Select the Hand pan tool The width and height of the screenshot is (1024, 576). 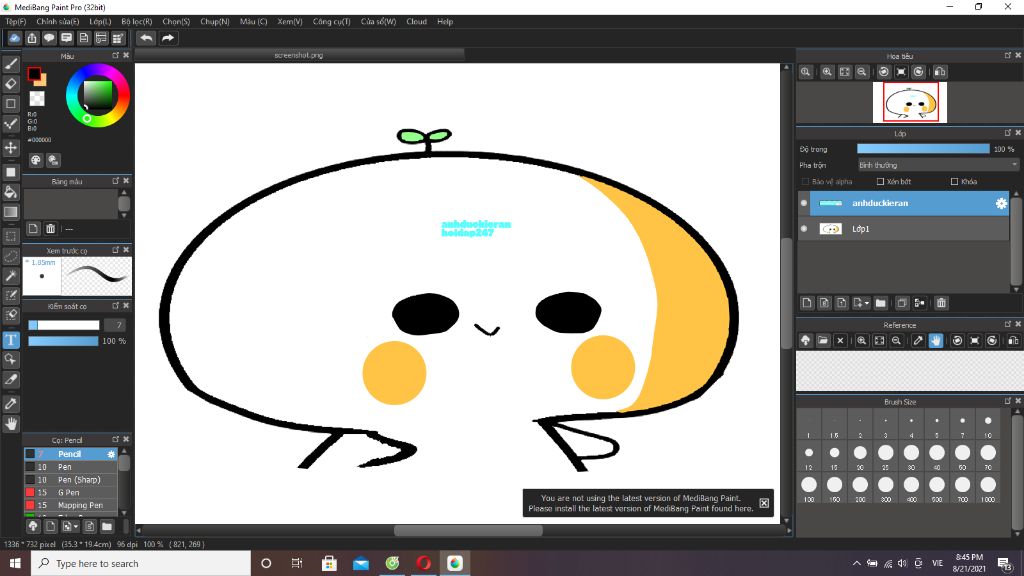click(x=11, y=424)
